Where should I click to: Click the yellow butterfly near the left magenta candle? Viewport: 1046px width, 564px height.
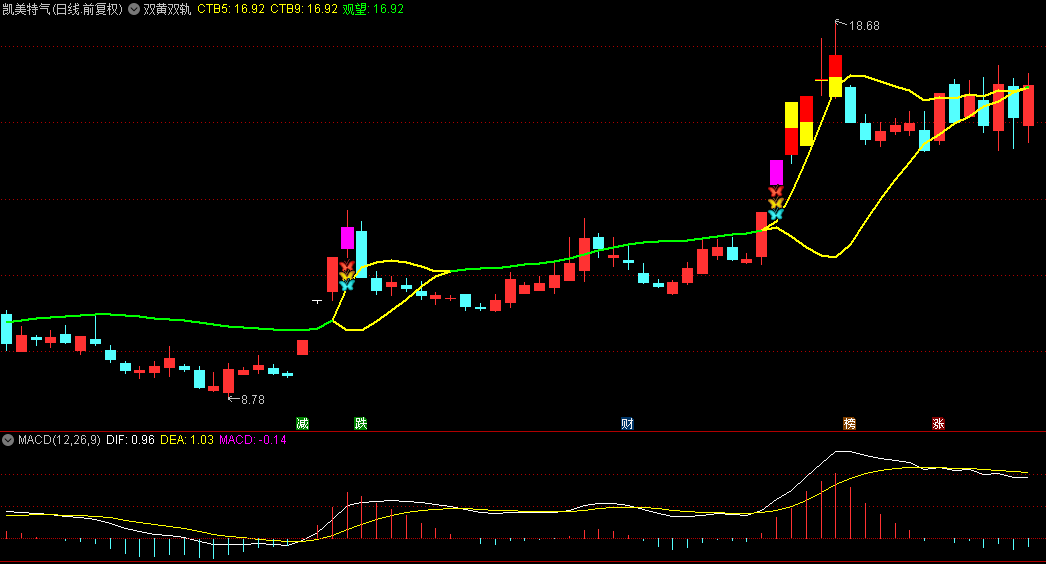[x=346, y=275]
